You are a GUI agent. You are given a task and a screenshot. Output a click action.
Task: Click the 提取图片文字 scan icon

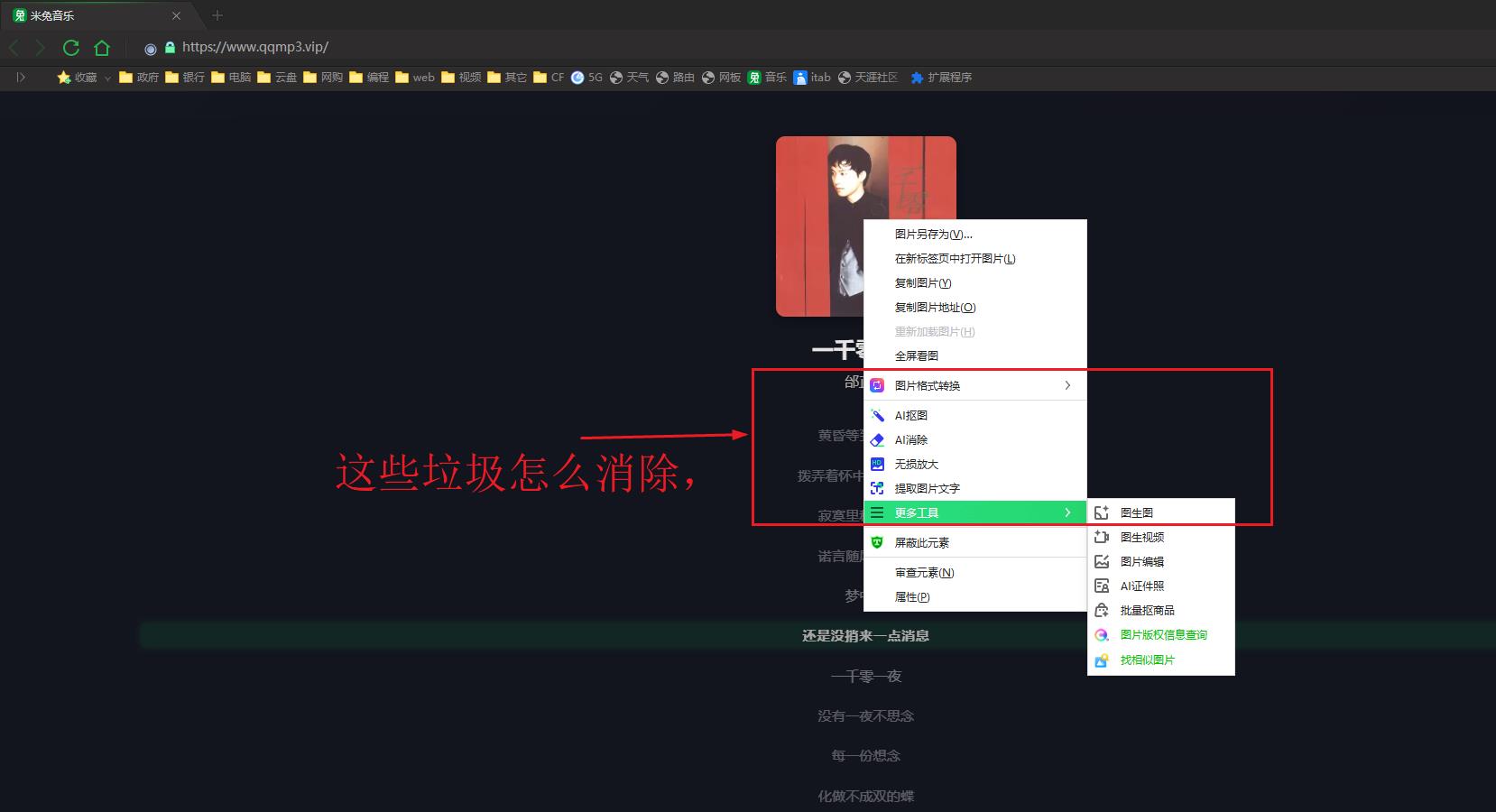877,489
